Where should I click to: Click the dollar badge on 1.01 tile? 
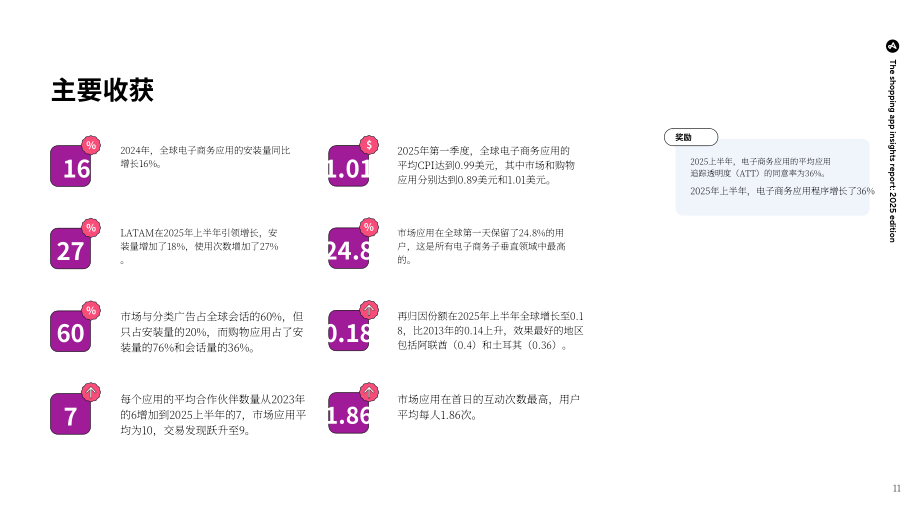[369, 145]
